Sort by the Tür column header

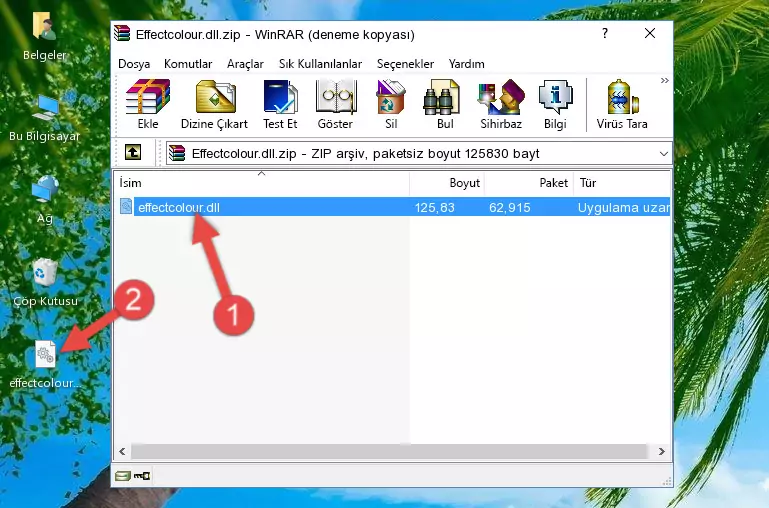click(621, 183)
